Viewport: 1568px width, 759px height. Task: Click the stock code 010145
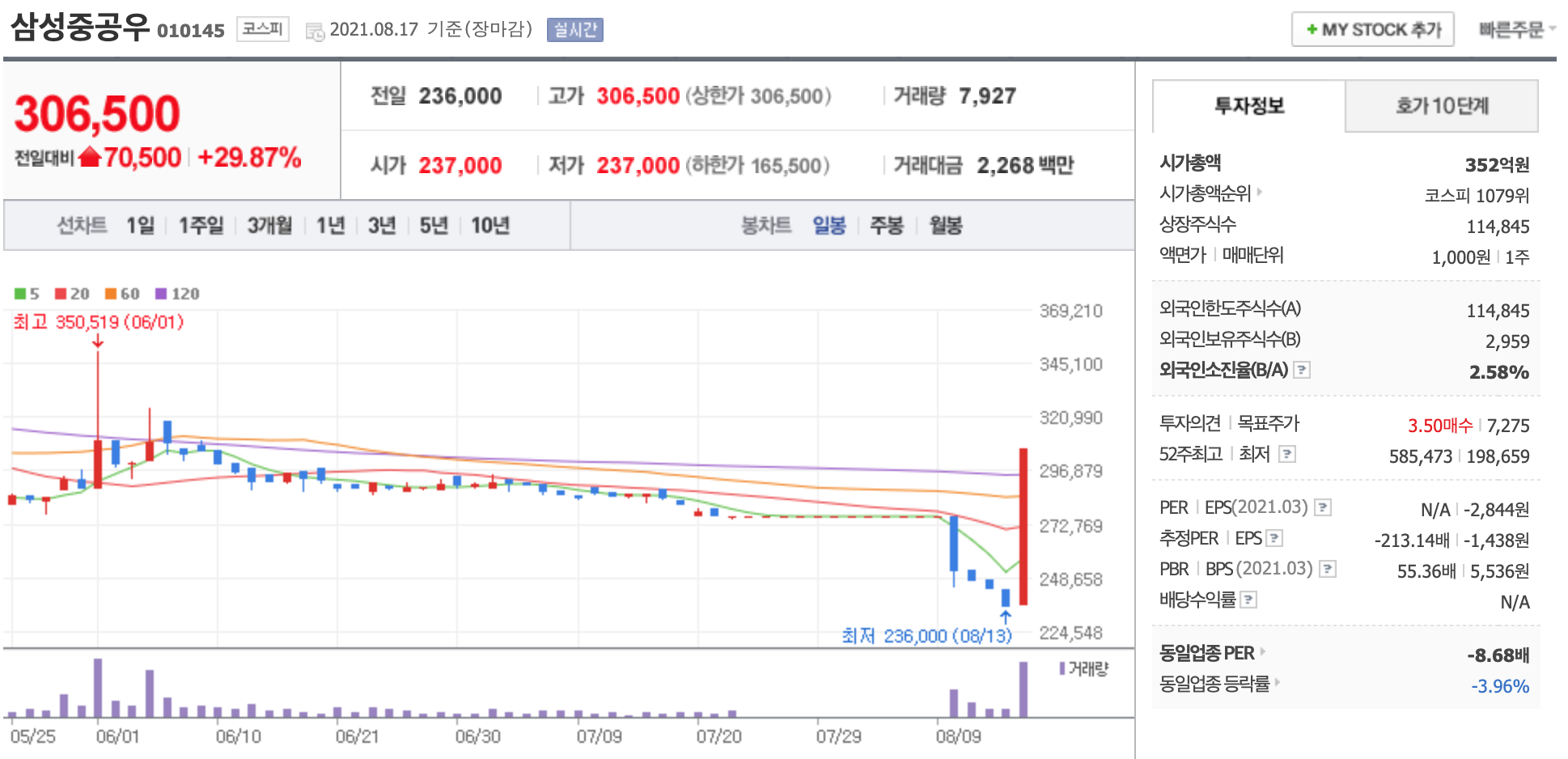pos(191,31)
